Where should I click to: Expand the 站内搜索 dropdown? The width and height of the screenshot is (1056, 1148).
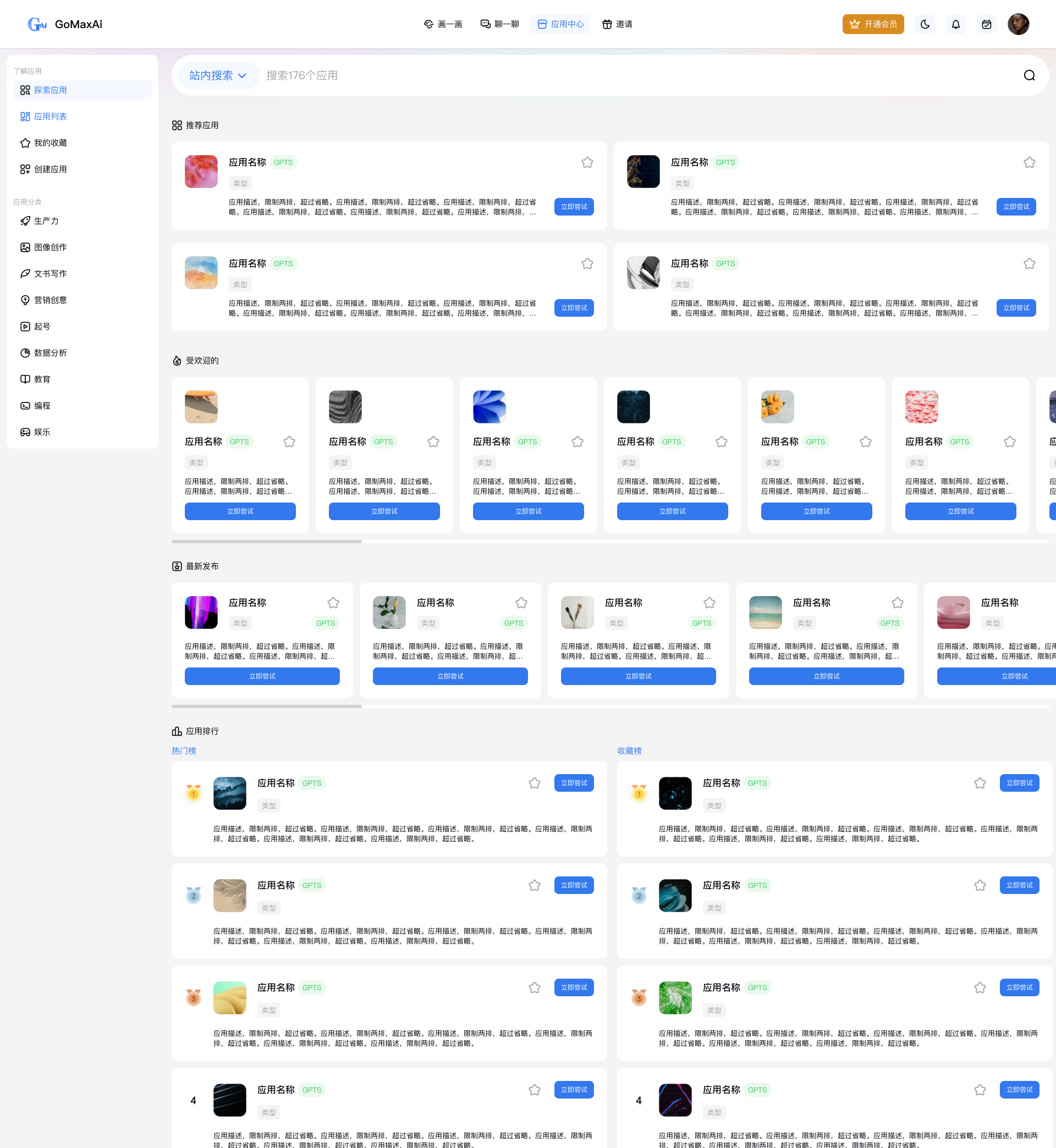pyautogui.click(x=218, y=75)
